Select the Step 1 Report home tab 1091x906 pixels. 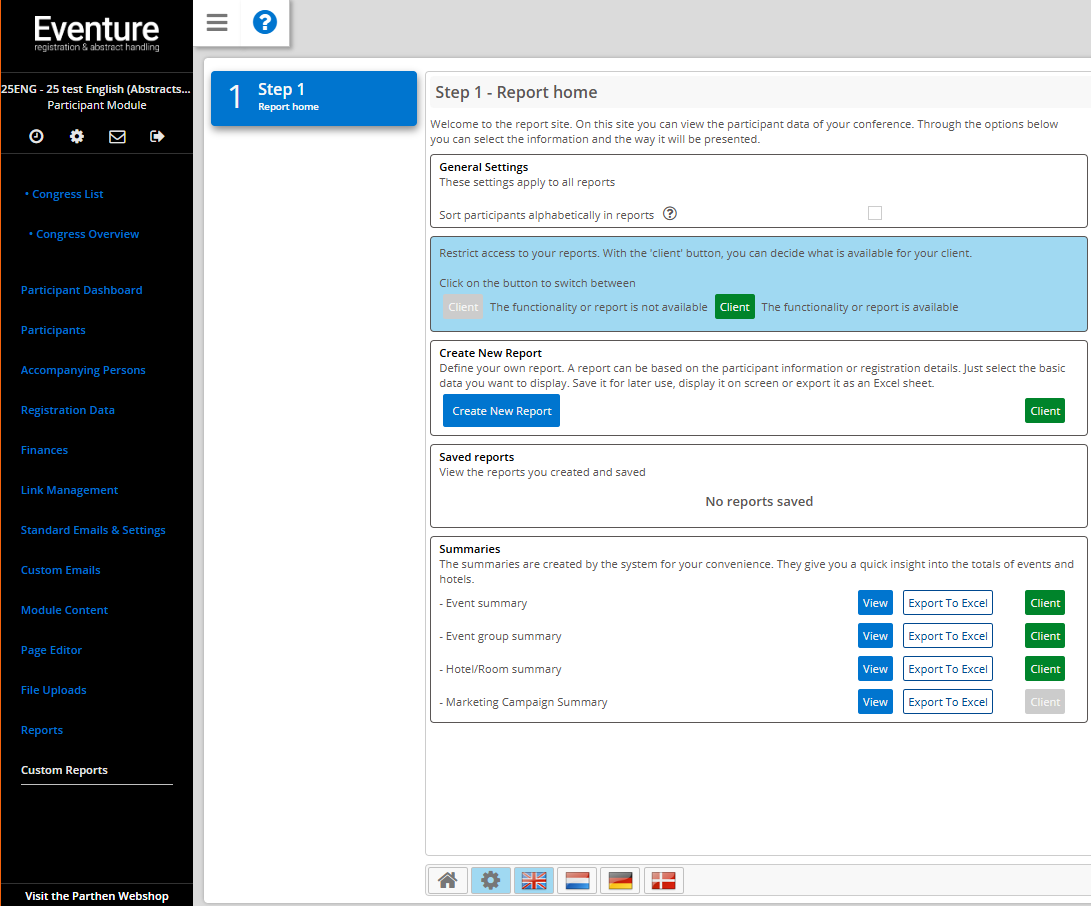pyautogui.click(x=313, y=97)
